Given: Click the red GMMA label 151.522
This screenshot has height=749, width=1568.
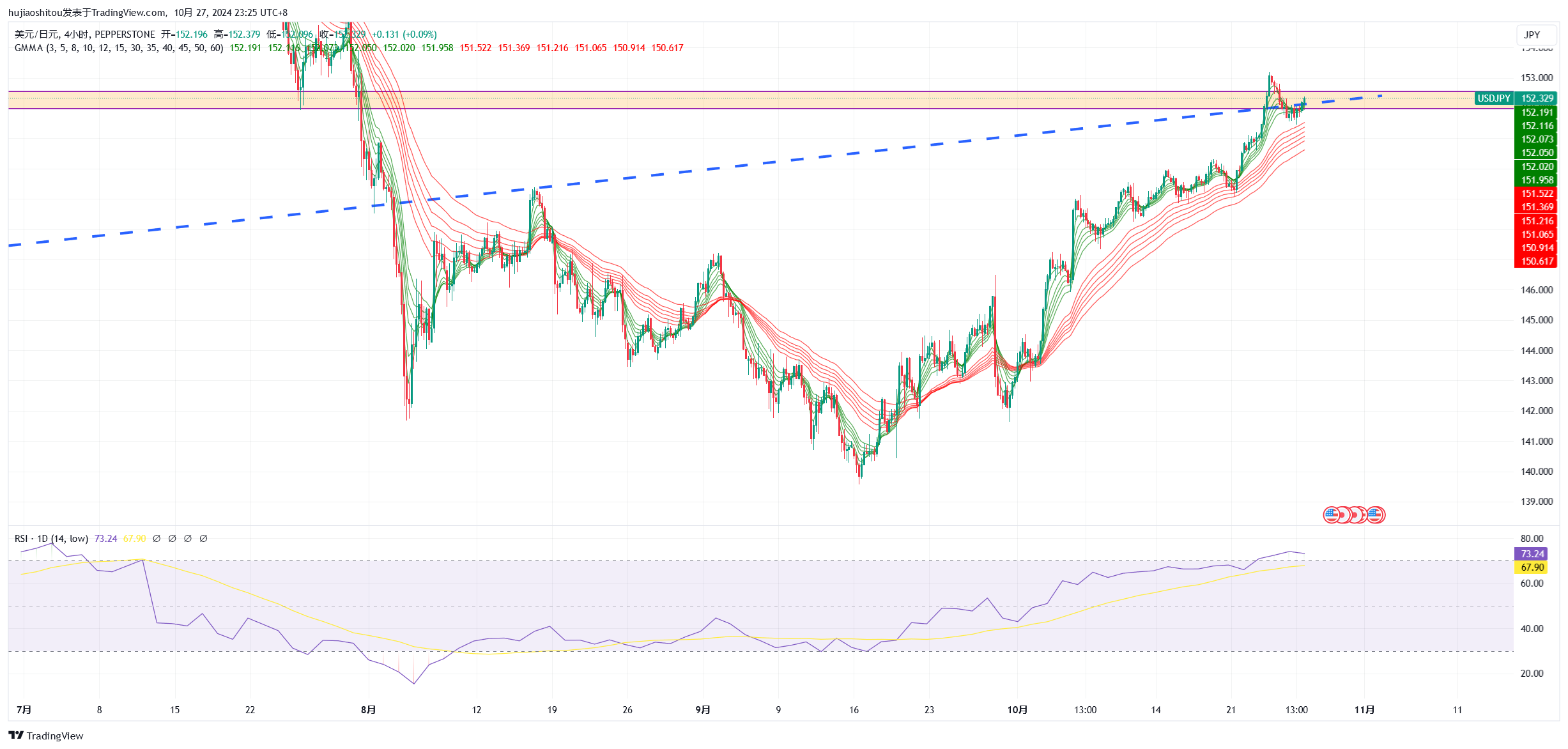Looking at the screenshot, I should click(x=1536, y=194).
